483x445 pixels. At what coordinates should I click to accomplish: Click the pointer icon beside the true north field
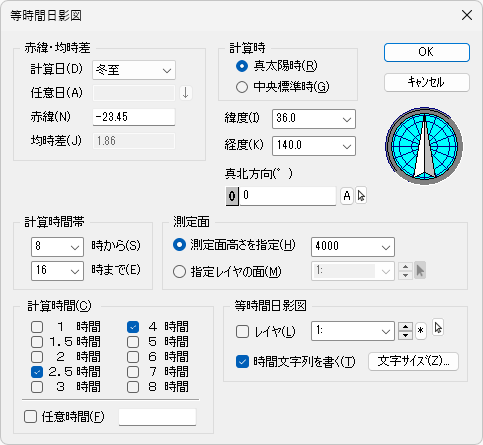(361, 196)
